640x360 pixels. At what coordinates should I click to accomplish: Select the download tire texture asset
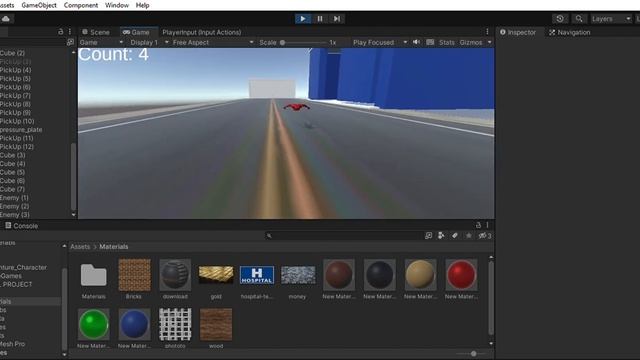click(x=175, y=279)
